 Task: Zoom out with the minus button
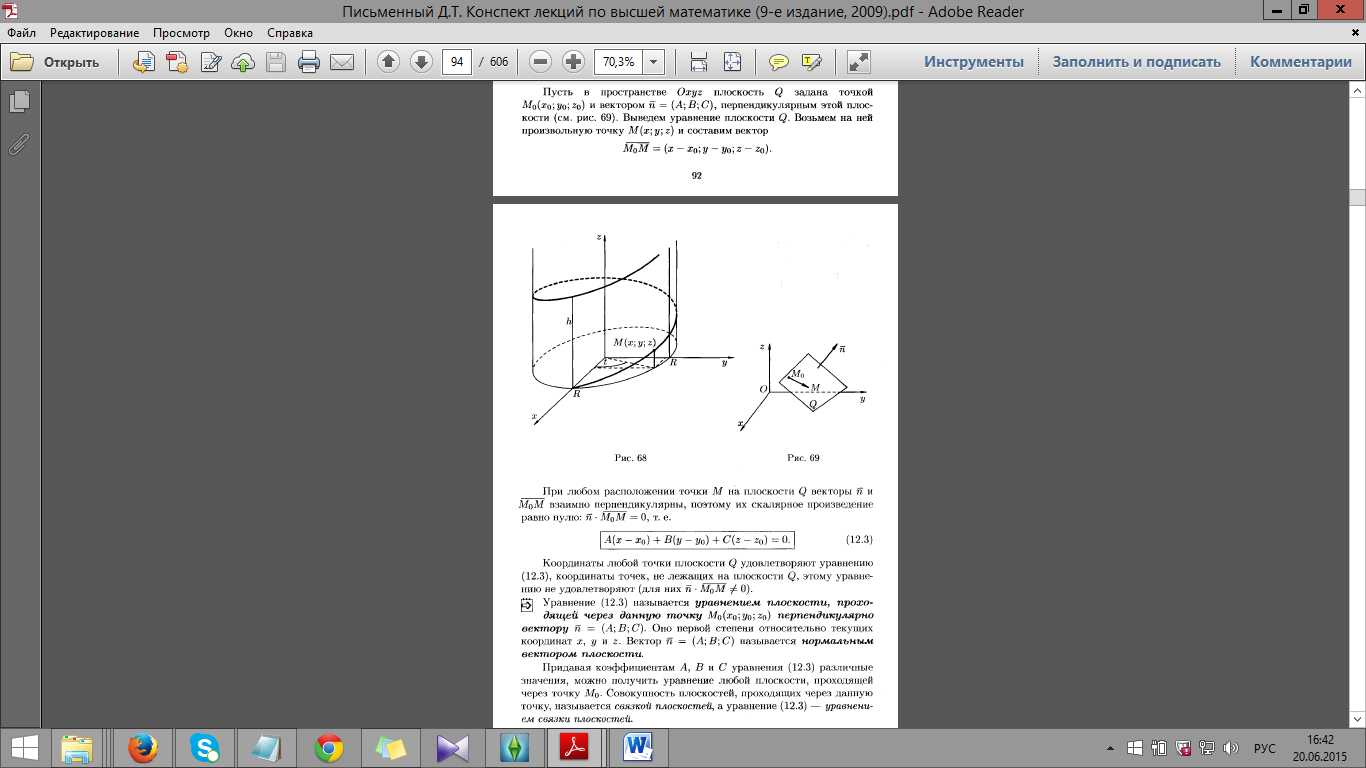541,62
